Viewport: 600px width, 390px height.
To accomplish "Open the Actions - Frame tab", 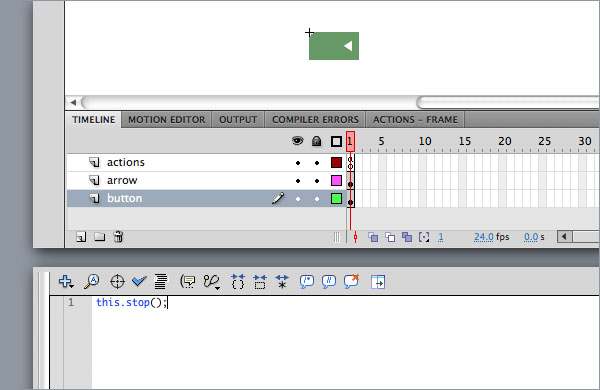I will click(415, 120).
